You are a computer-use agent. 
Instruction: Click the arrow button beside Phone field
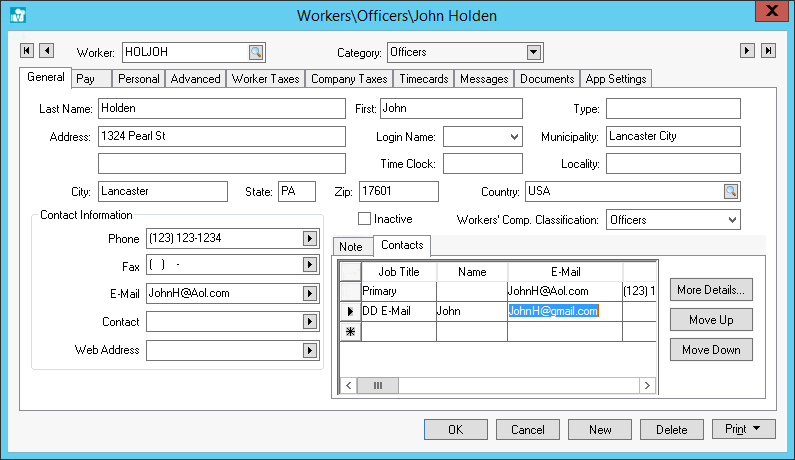tap(309, 239)
